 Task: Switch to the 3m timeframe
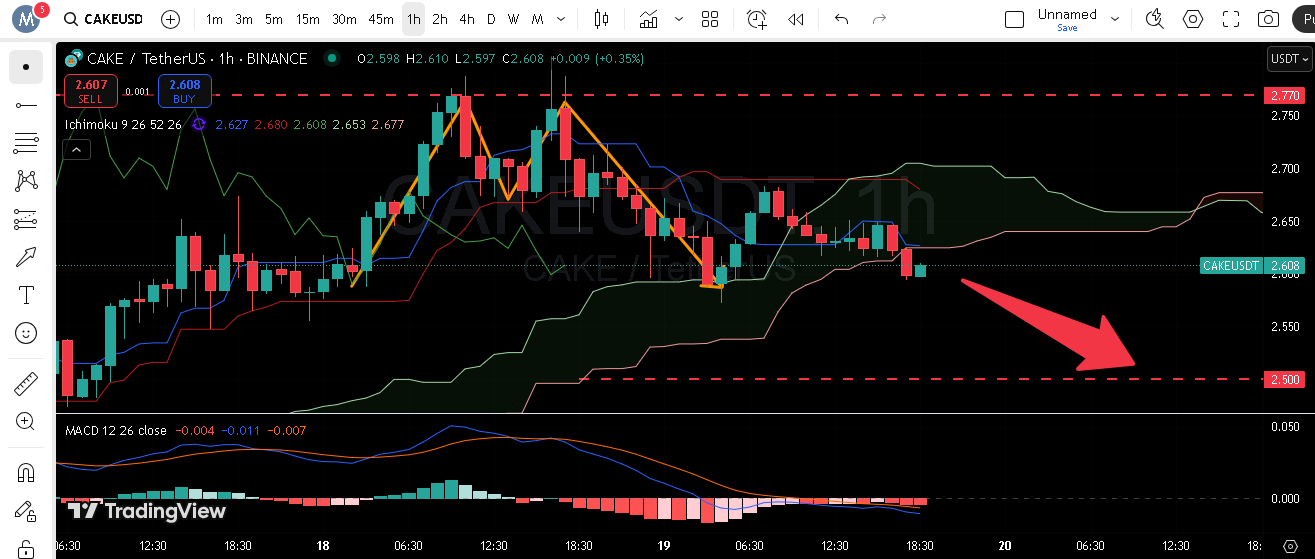(244, 19)
